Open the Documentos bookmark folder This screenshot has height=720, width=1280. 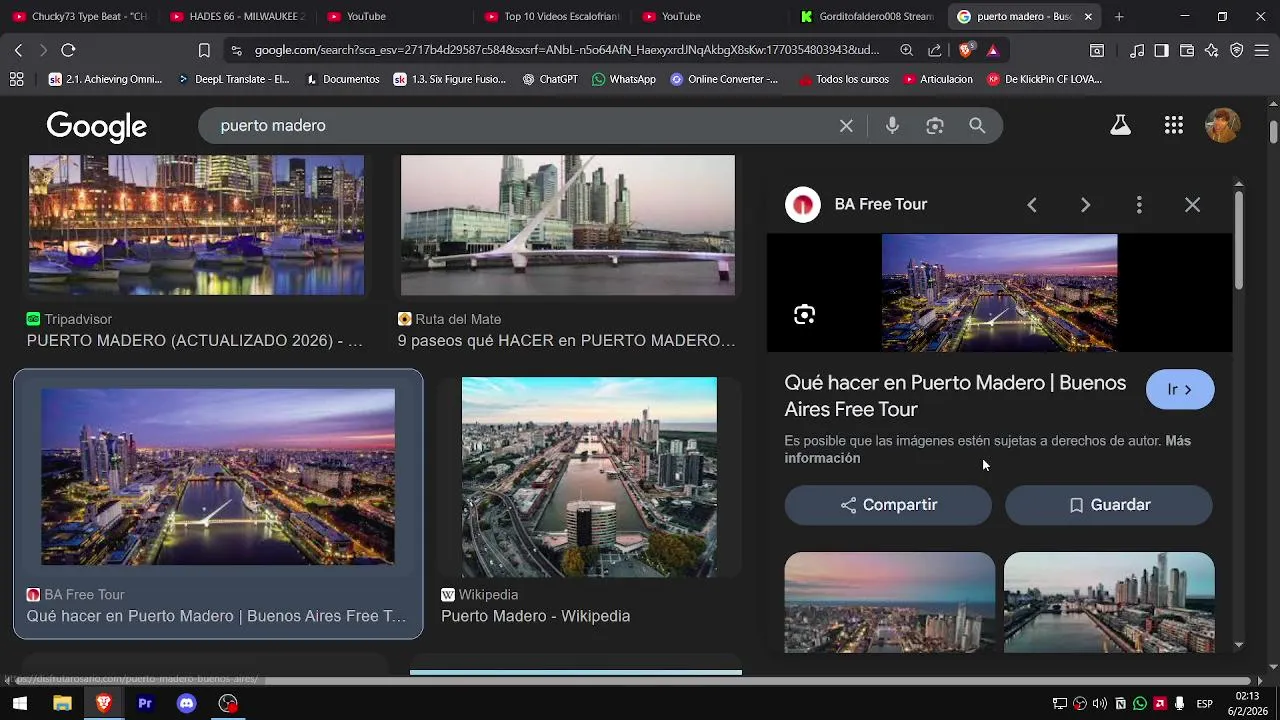click(342, 79)
